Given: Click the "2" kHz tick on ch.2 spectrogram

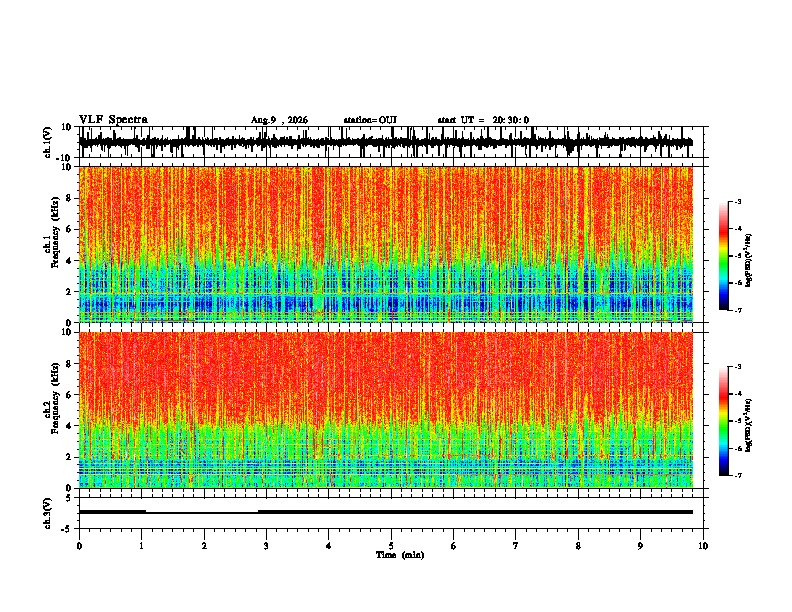Looking at the screenshot, I should point(70,457).
